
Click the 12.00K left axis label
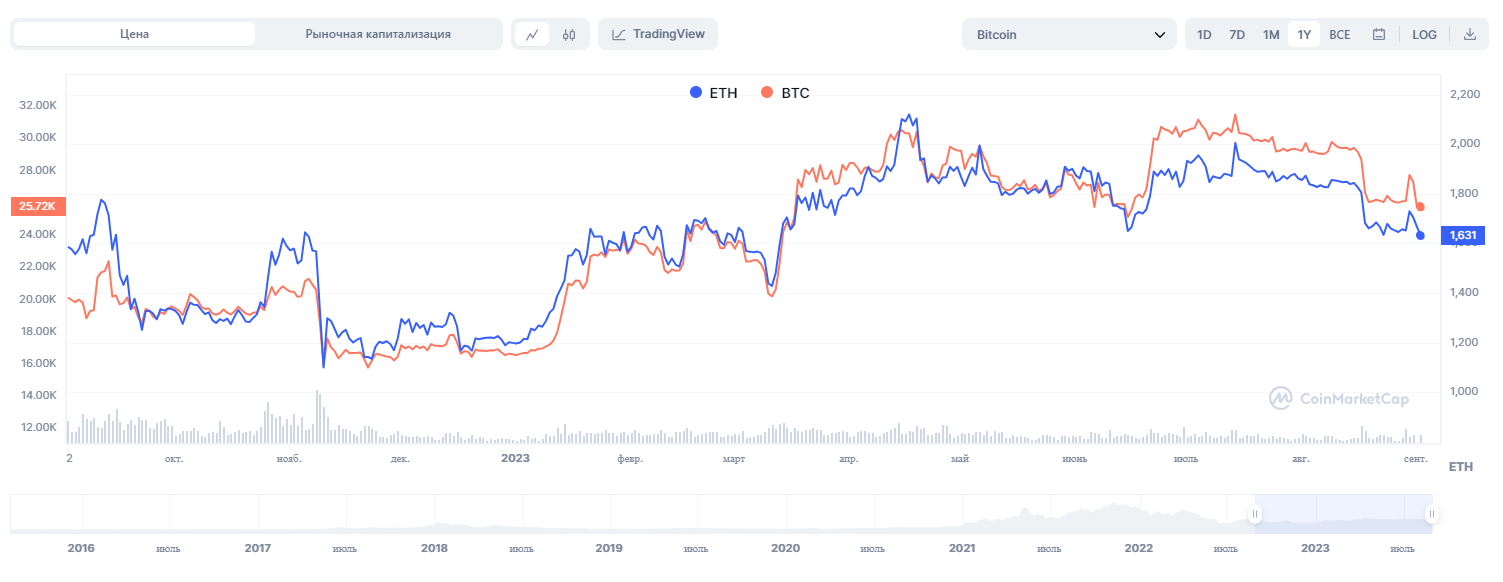[x=38, y=427]
